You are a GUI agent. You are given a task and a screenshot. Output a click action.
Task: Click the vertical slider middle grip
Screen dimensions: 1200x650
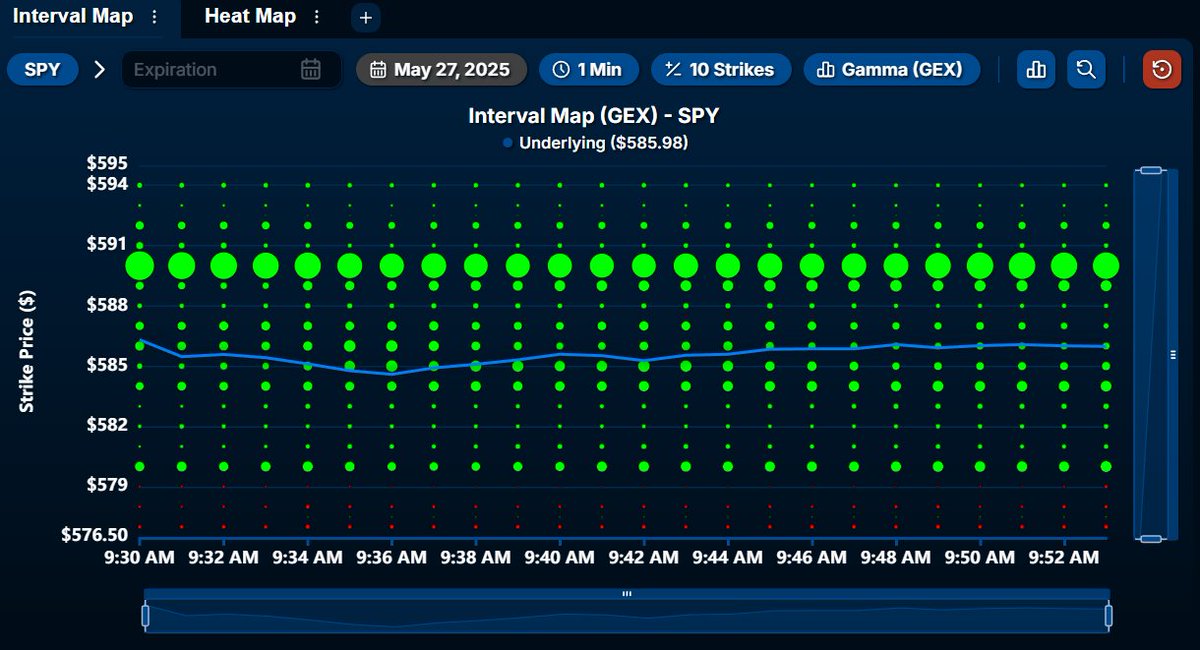point(1173,354)
